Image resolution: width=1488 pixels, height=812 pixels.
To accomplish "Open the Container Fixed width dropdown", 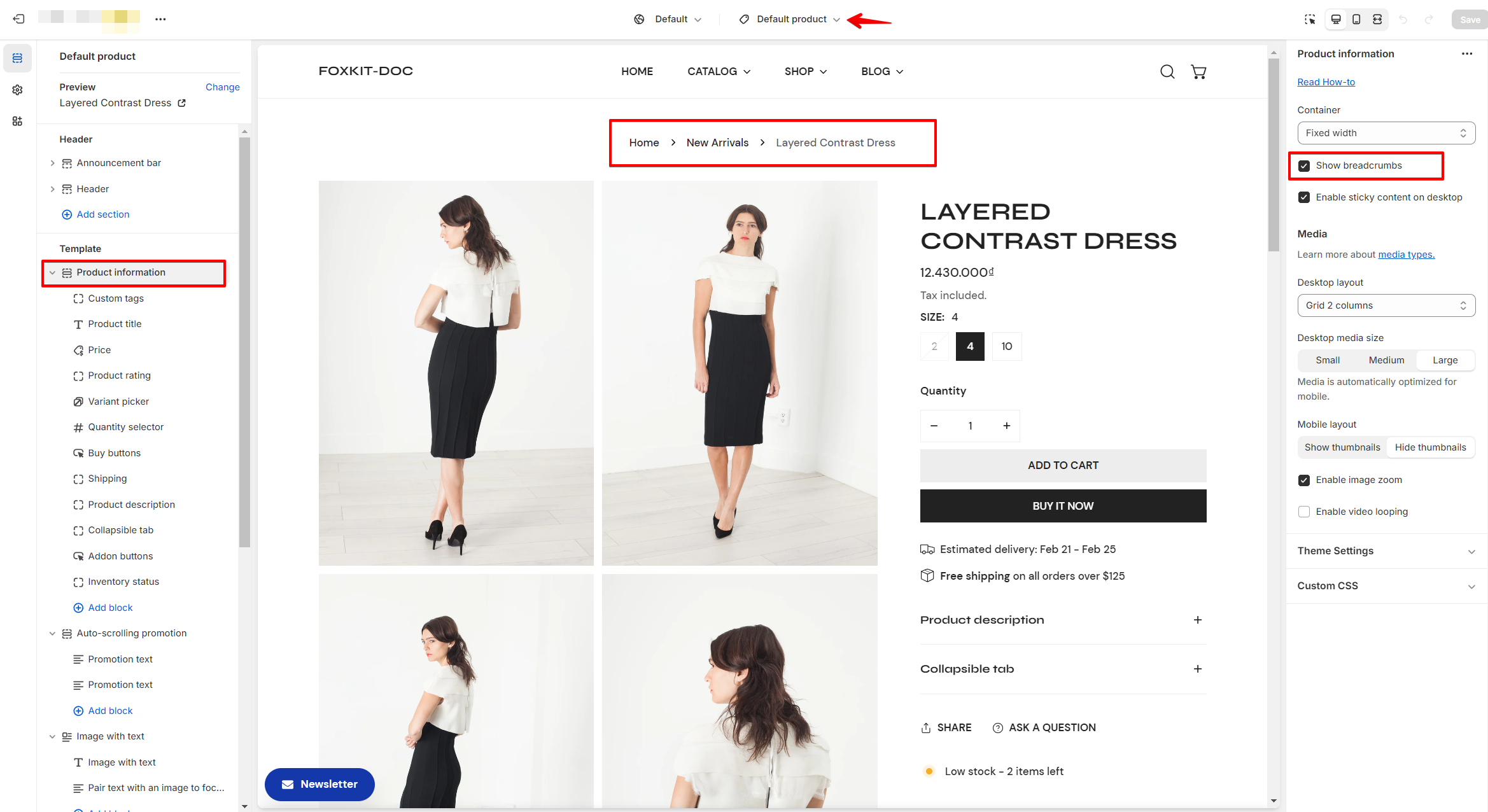I will (x=1386, y=133).
